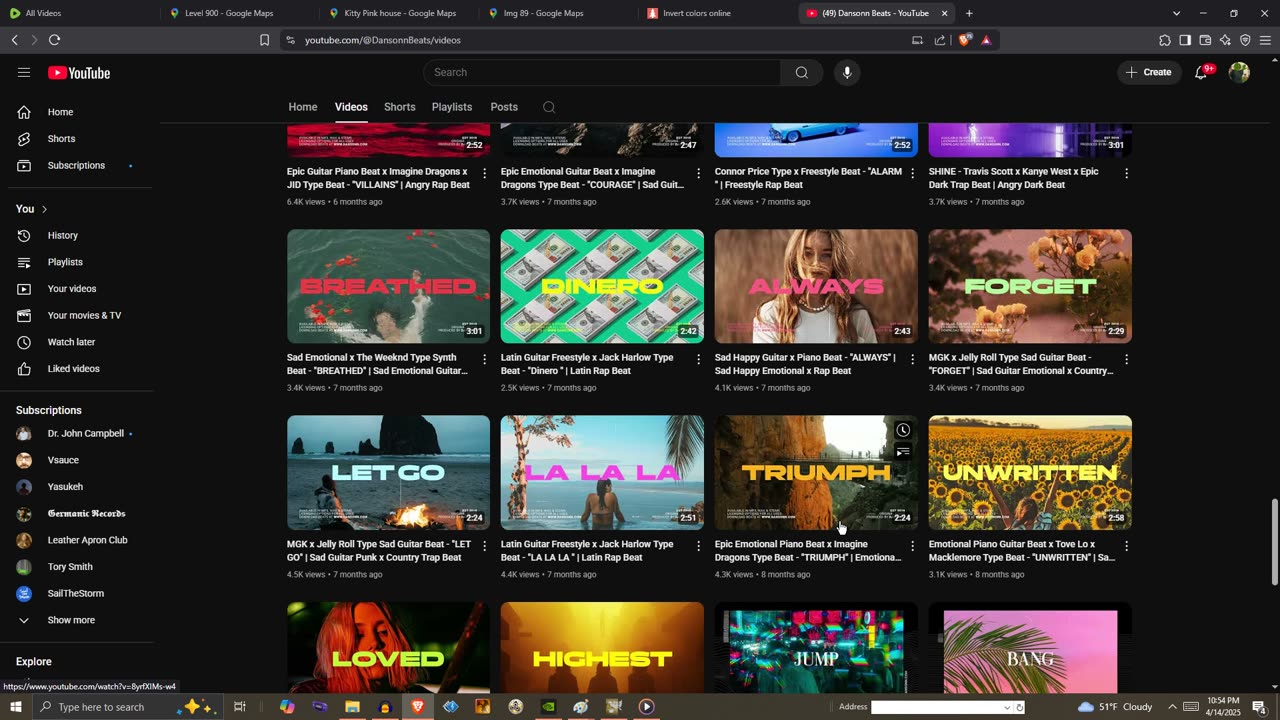
Task: Switch to the Shorts channel tab
Action: (399, 107)
